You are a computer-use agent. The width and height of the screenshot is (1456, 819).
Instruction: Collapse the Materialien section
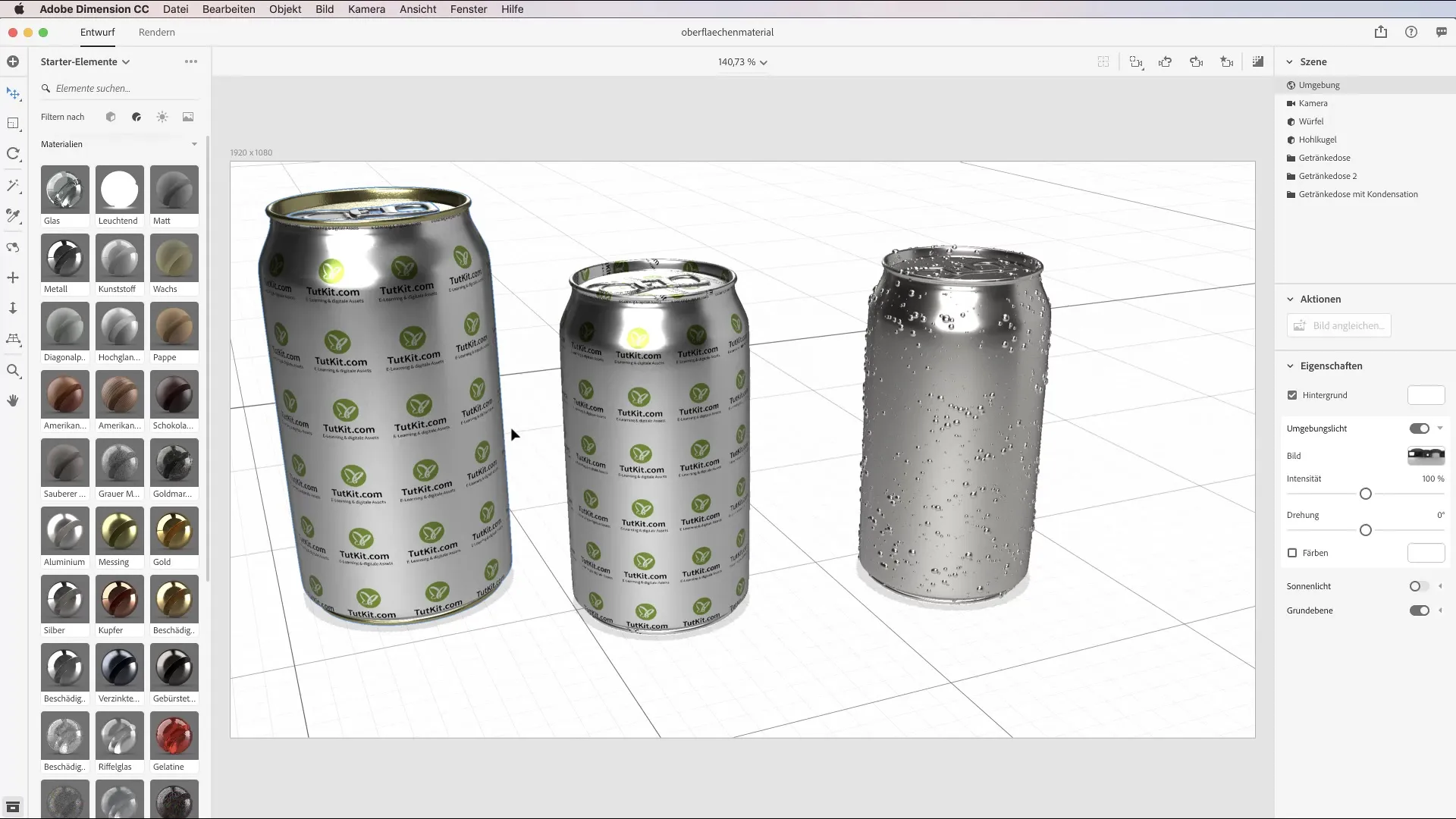pyautogui.click(x=194, y=144)
